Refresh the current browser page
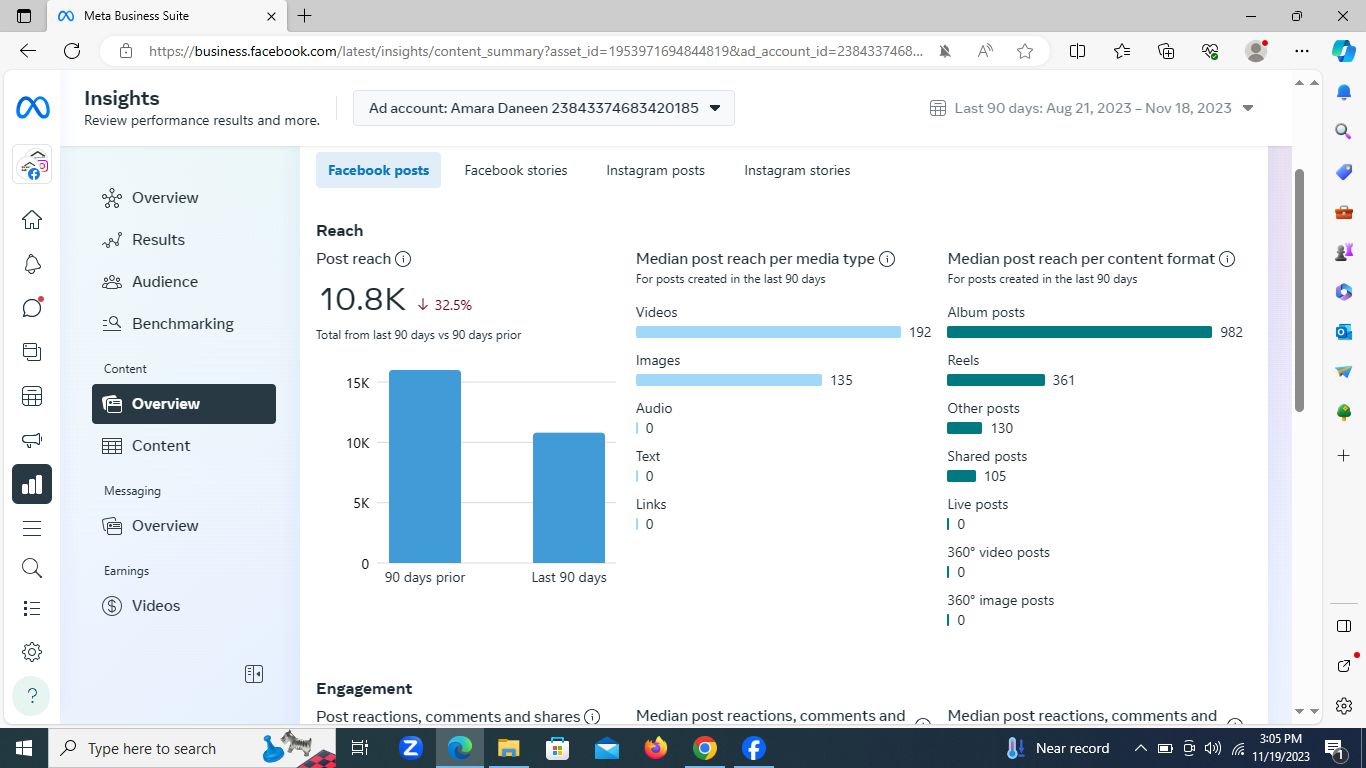Screen dimensions: 1366x768 (72, 51)
